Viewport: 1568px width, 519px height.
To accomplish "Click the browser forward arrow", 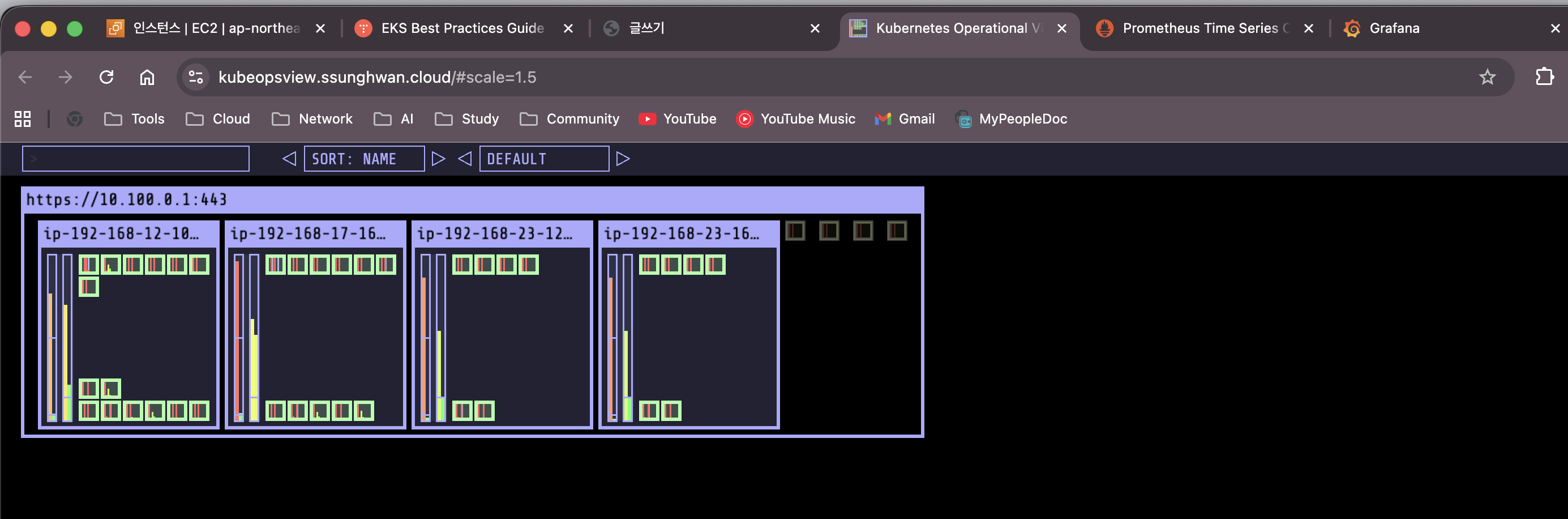I will 65,78.
